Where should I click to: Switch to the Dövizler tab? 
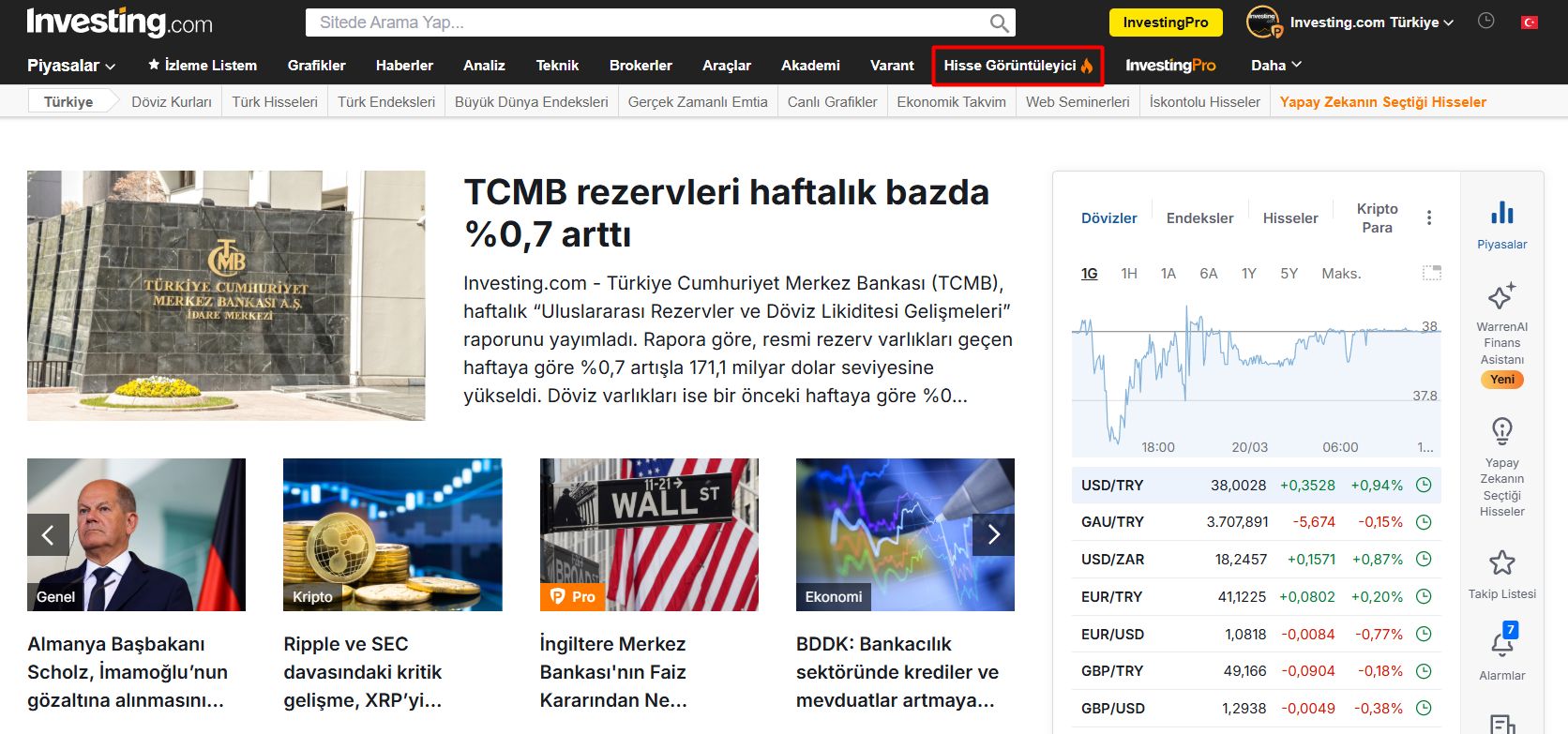(1109, 217)
